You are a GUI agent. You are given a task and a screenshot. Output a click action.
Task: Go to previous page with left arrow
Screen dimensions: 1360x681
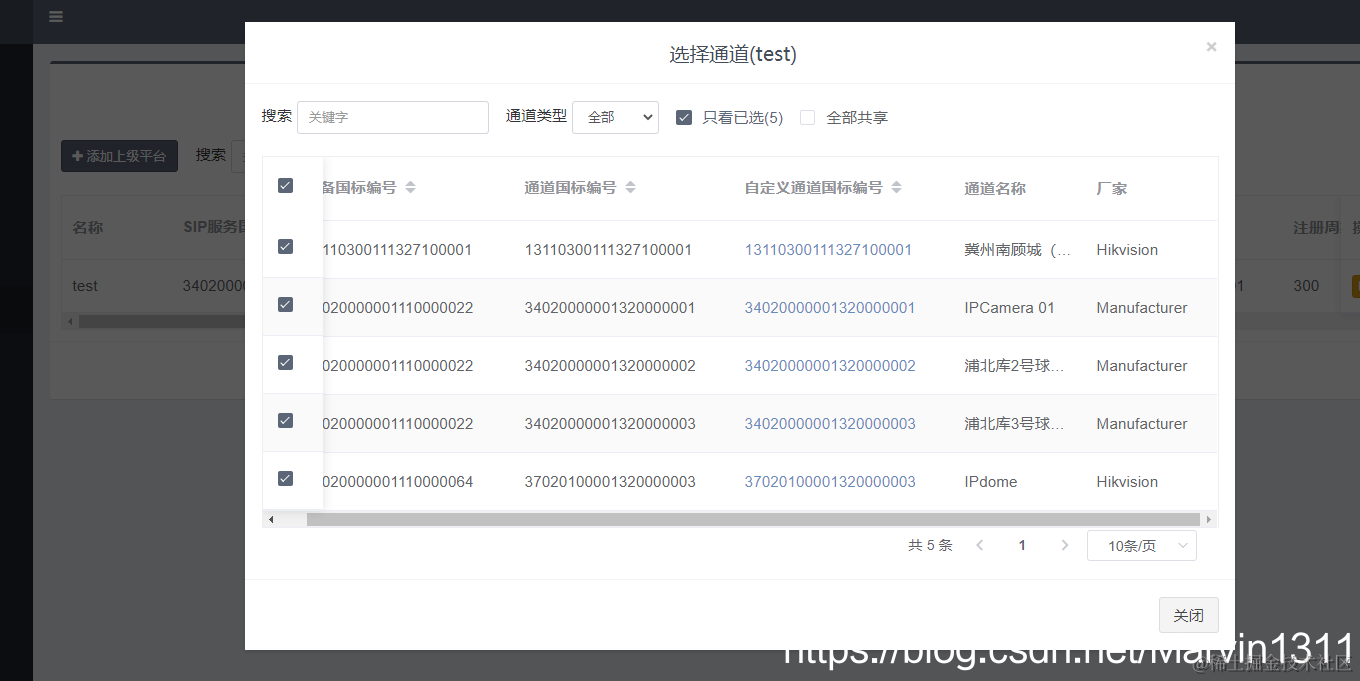click(979, 545)
